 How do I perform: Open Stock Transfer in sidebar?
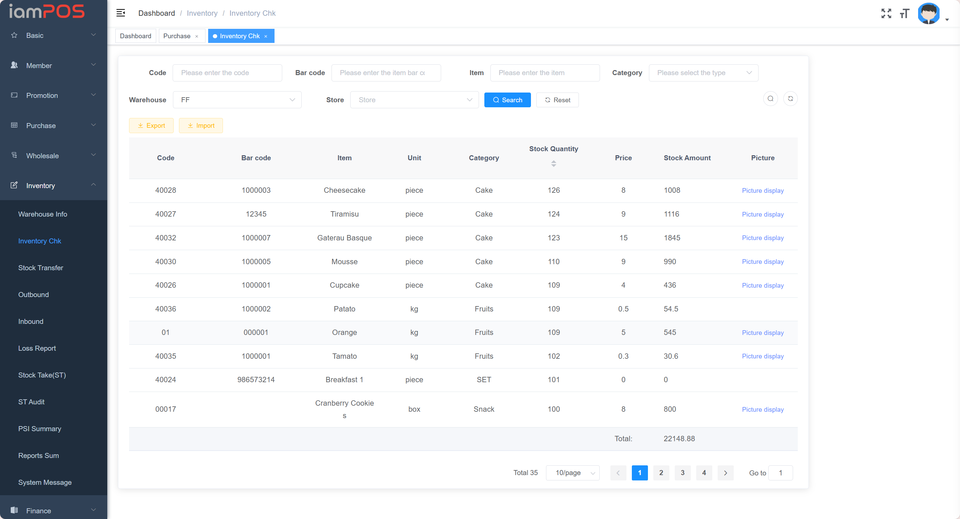pos(41,268)
